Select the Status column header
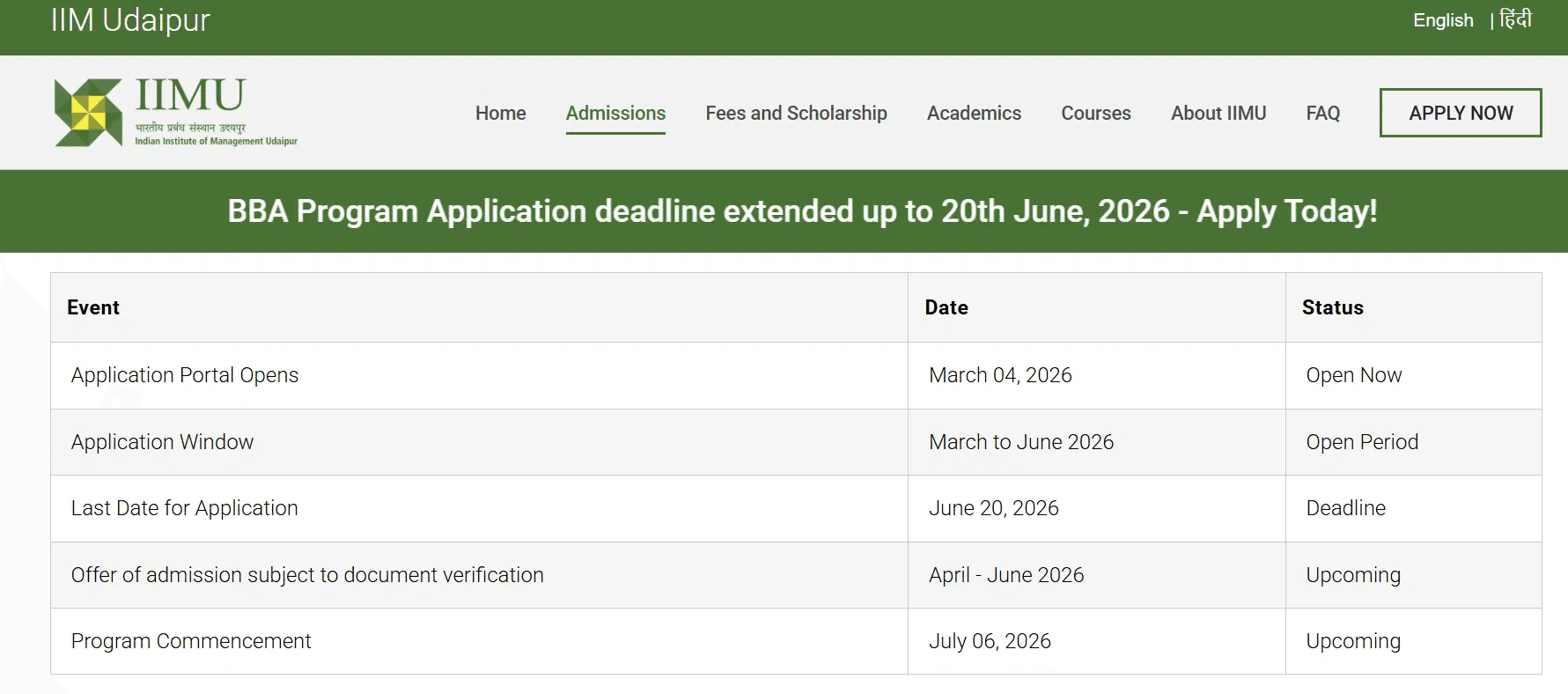The image size is (1568, 694). tap(1414, 307)
